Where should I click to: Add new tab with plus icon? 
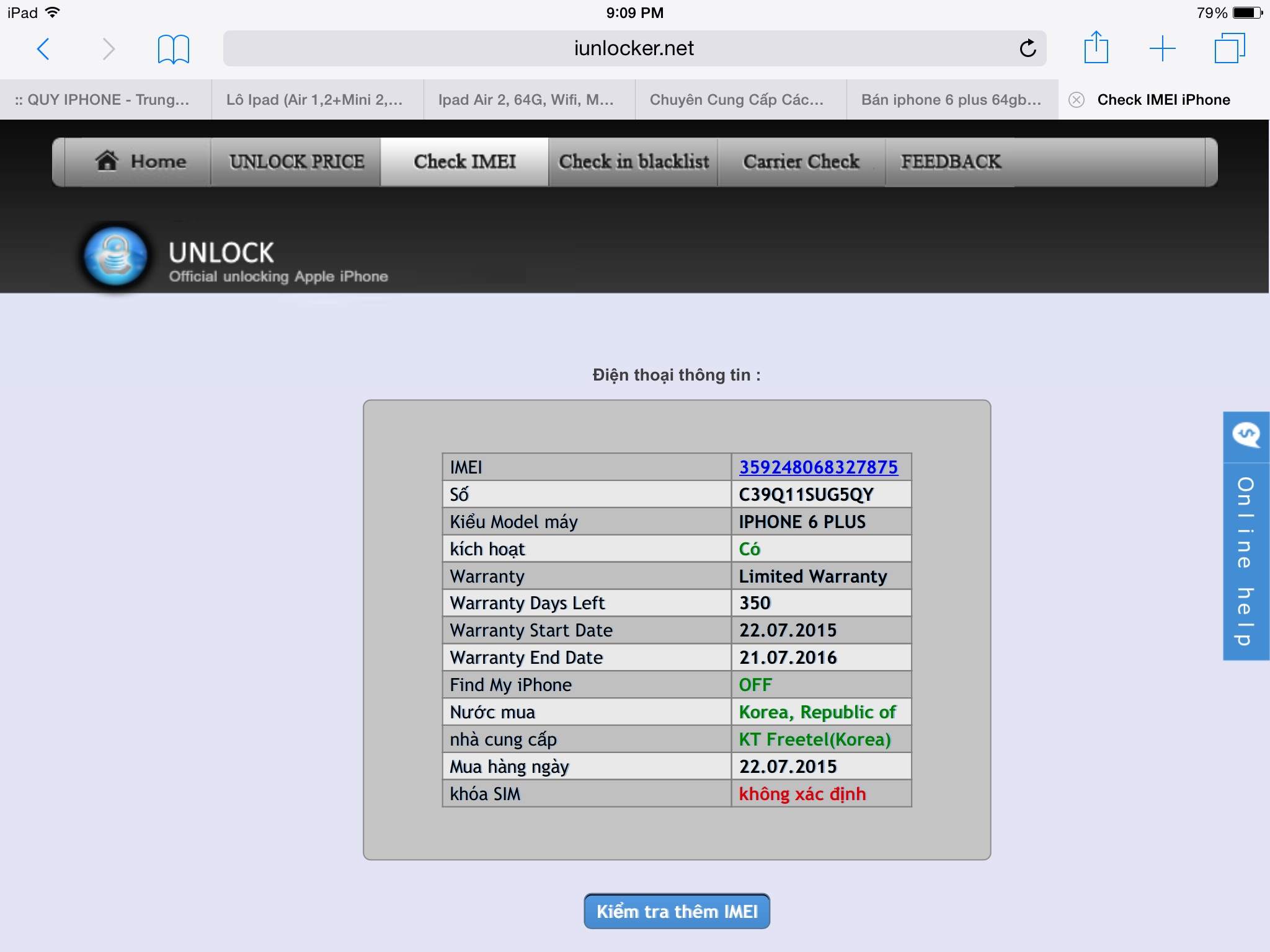coord(1162,48)
